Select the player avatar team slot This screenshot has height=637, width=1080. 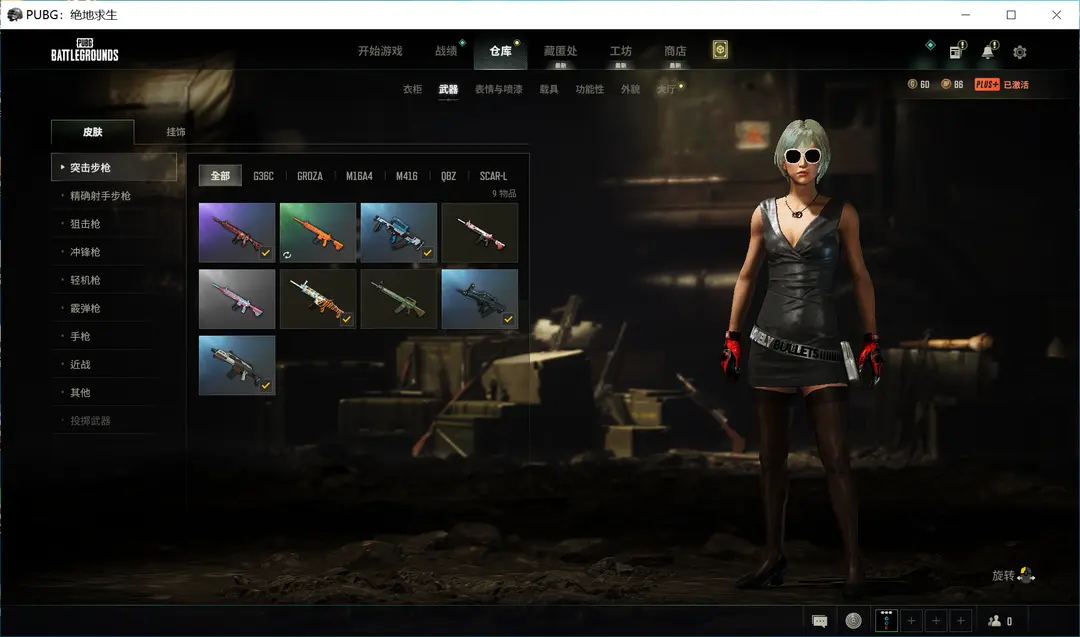pyautogui.click(x=886, y=620)
